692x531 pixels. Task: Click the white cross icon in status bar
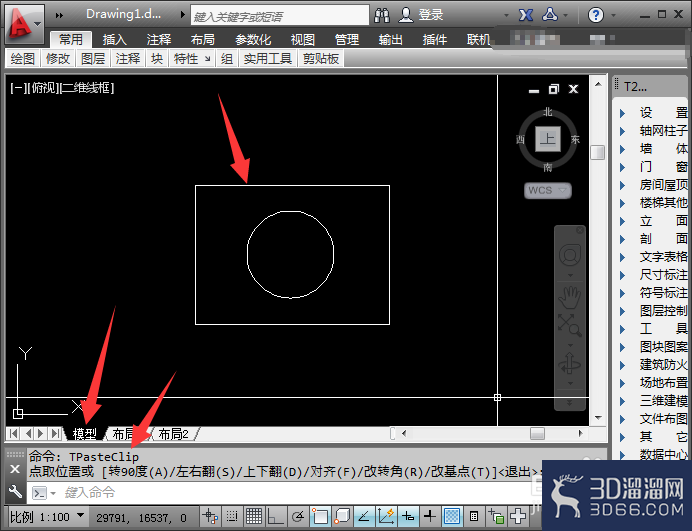(518, 516)
